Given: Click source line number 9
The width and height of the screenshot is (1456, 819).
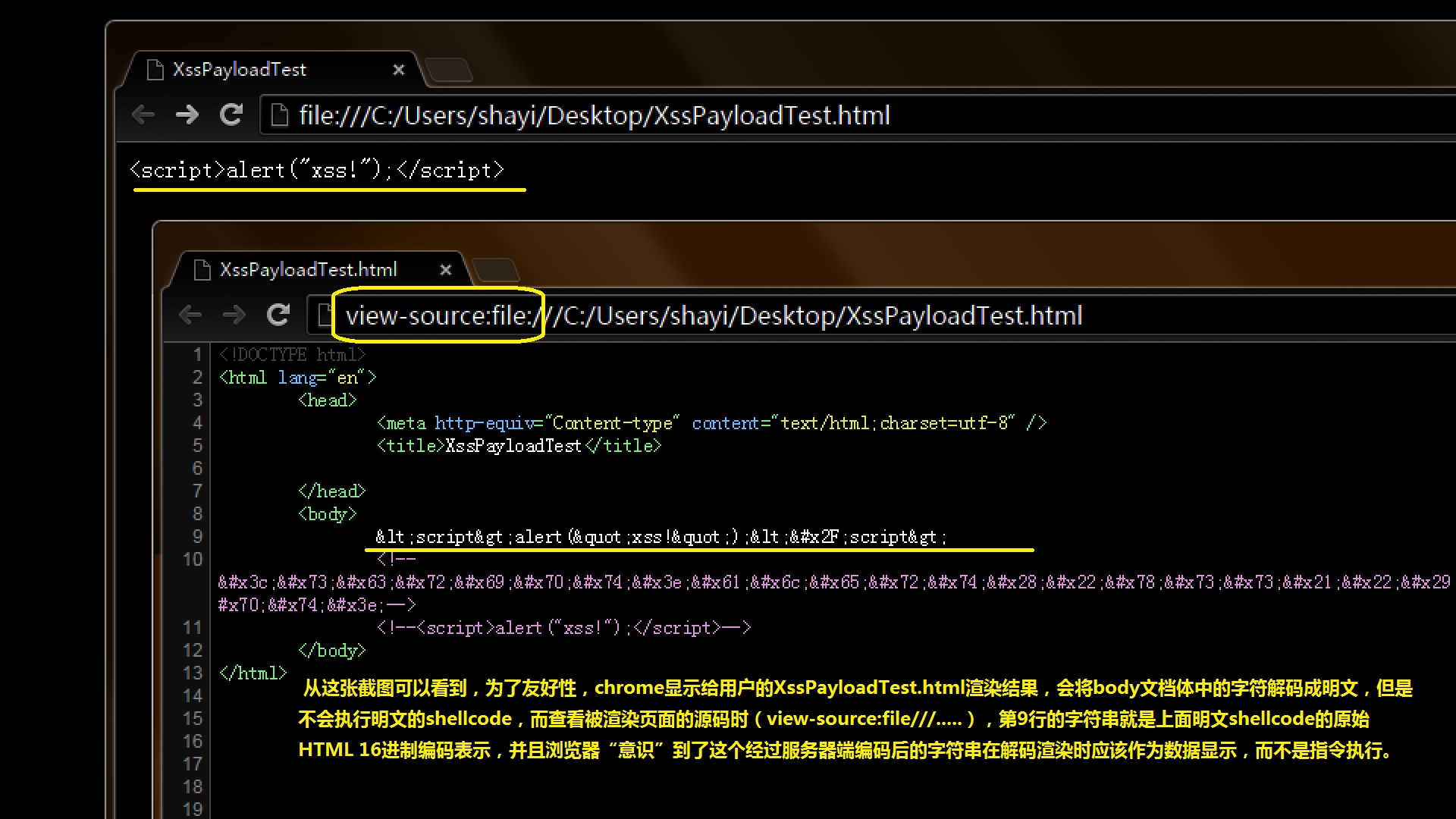Looking at the screenshot, I should pyautogui.click(x=197, y=537).
